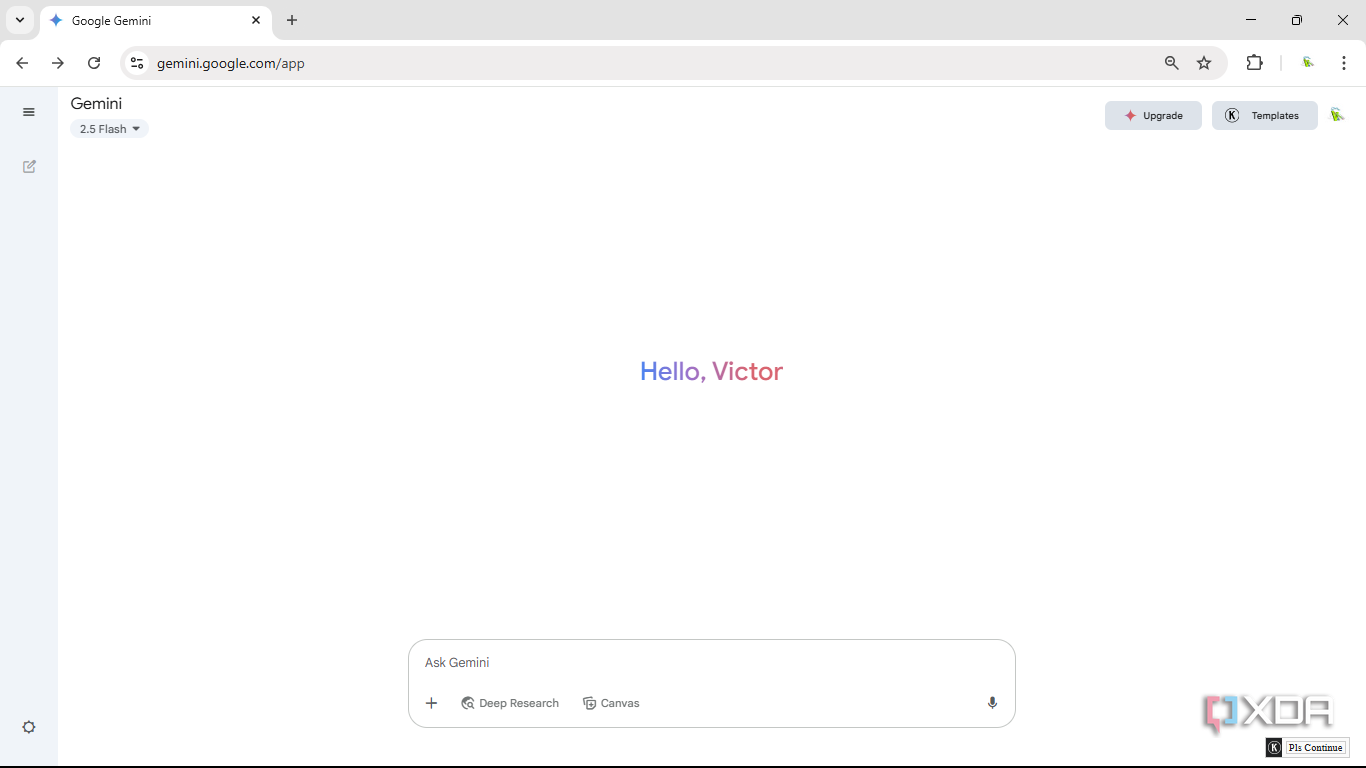Screen dimensions: 1366x768
Task: Enable Deep Research mode
Action: click(510, 703)
